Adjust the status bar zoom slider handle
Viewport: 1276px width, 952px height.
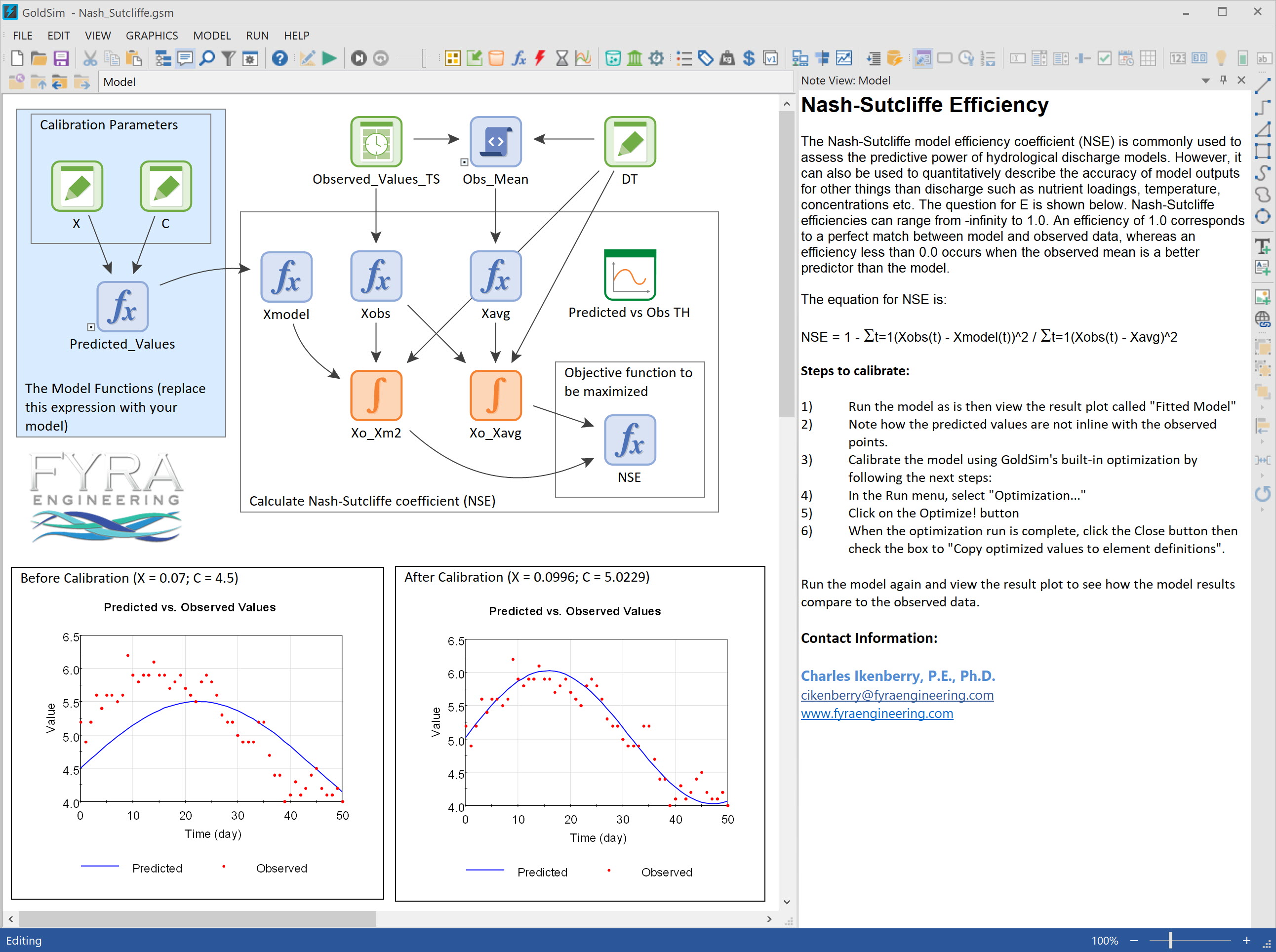(x=1170, y=941)
